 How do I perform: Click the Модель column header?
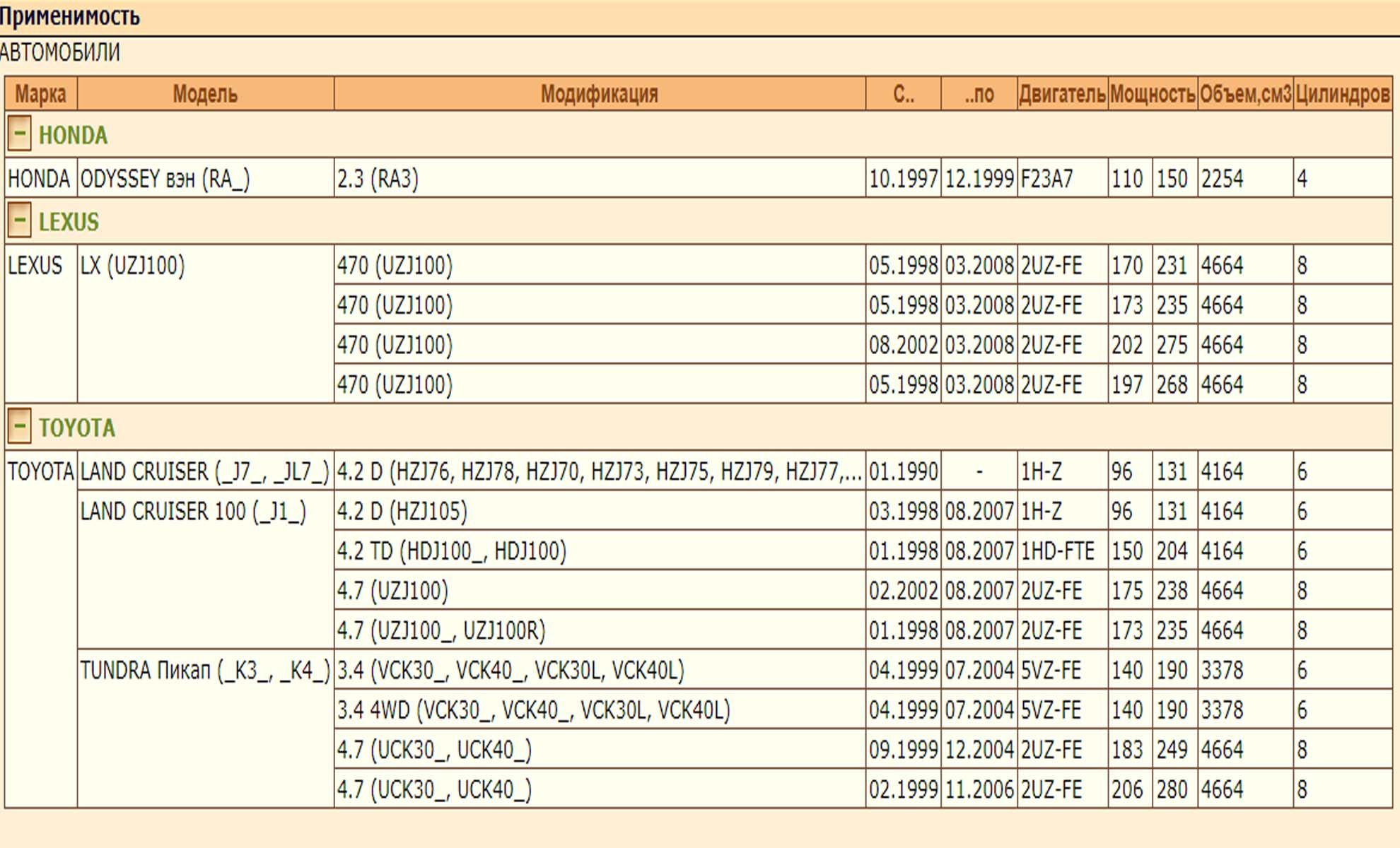click(205, 94)
